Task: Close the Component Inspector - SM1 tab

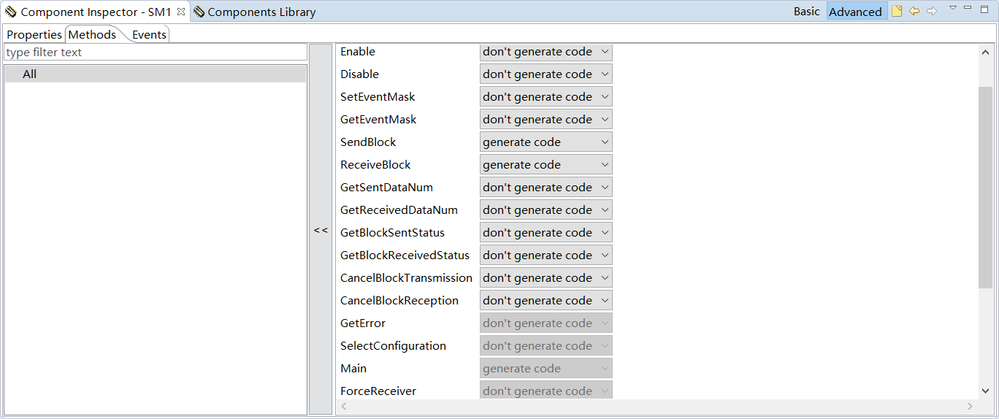Action: pos(181,12)
